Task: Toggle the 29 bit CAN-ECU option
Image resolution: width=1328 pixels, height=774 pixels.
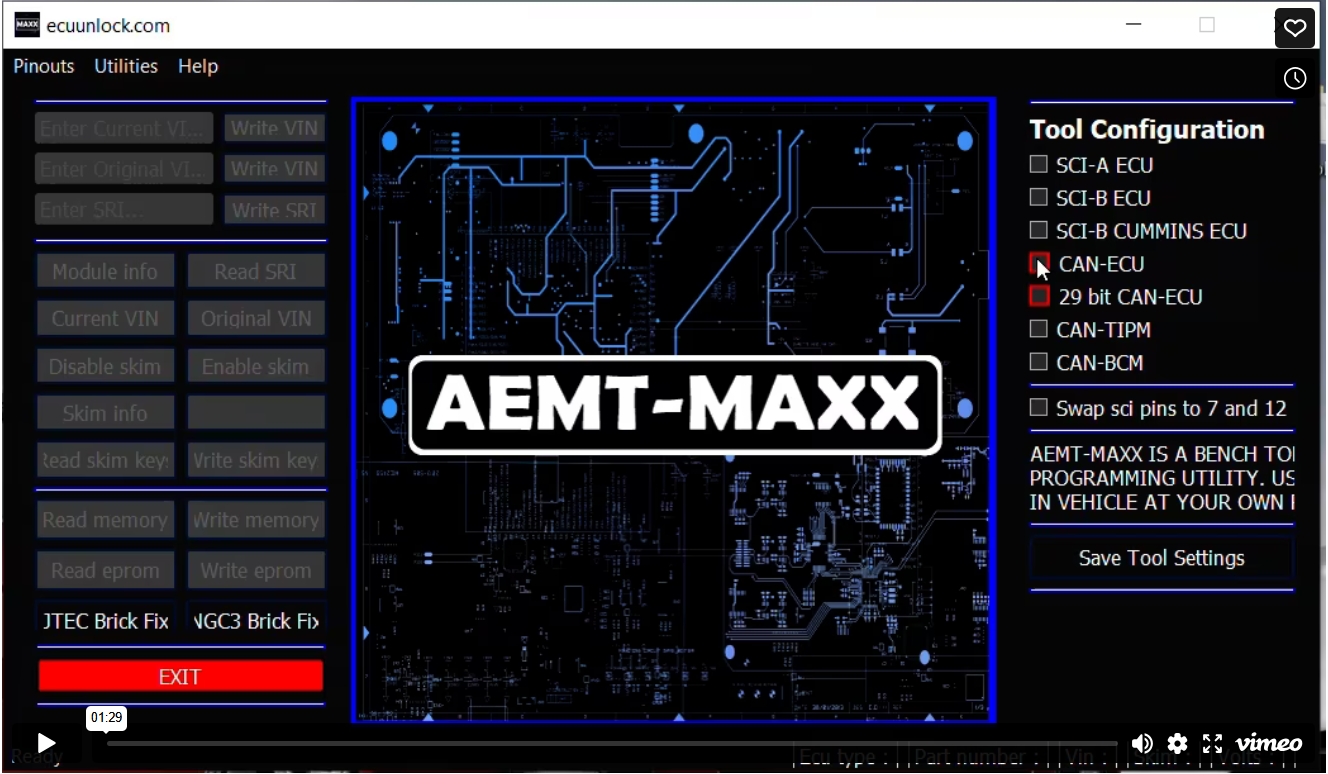Action: click(x=1038, y=296)
